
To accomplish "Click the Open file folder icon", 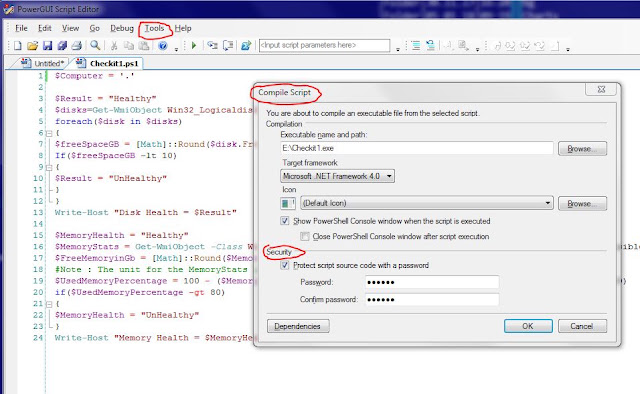I will click(x=32, y=45).
